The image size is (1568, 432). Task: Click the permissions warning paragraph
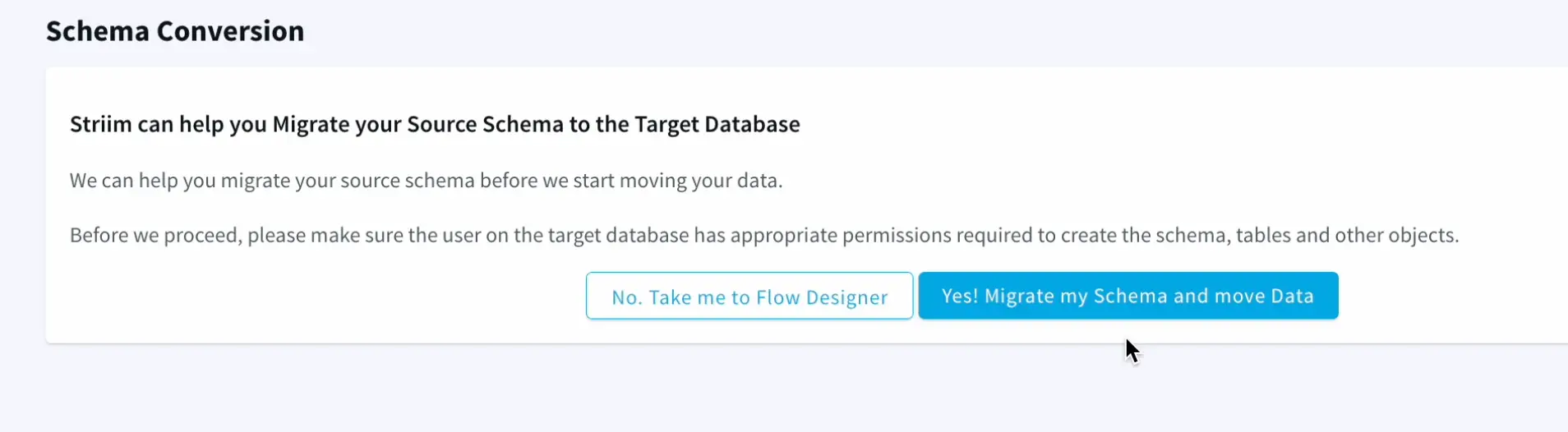(763, 236)
